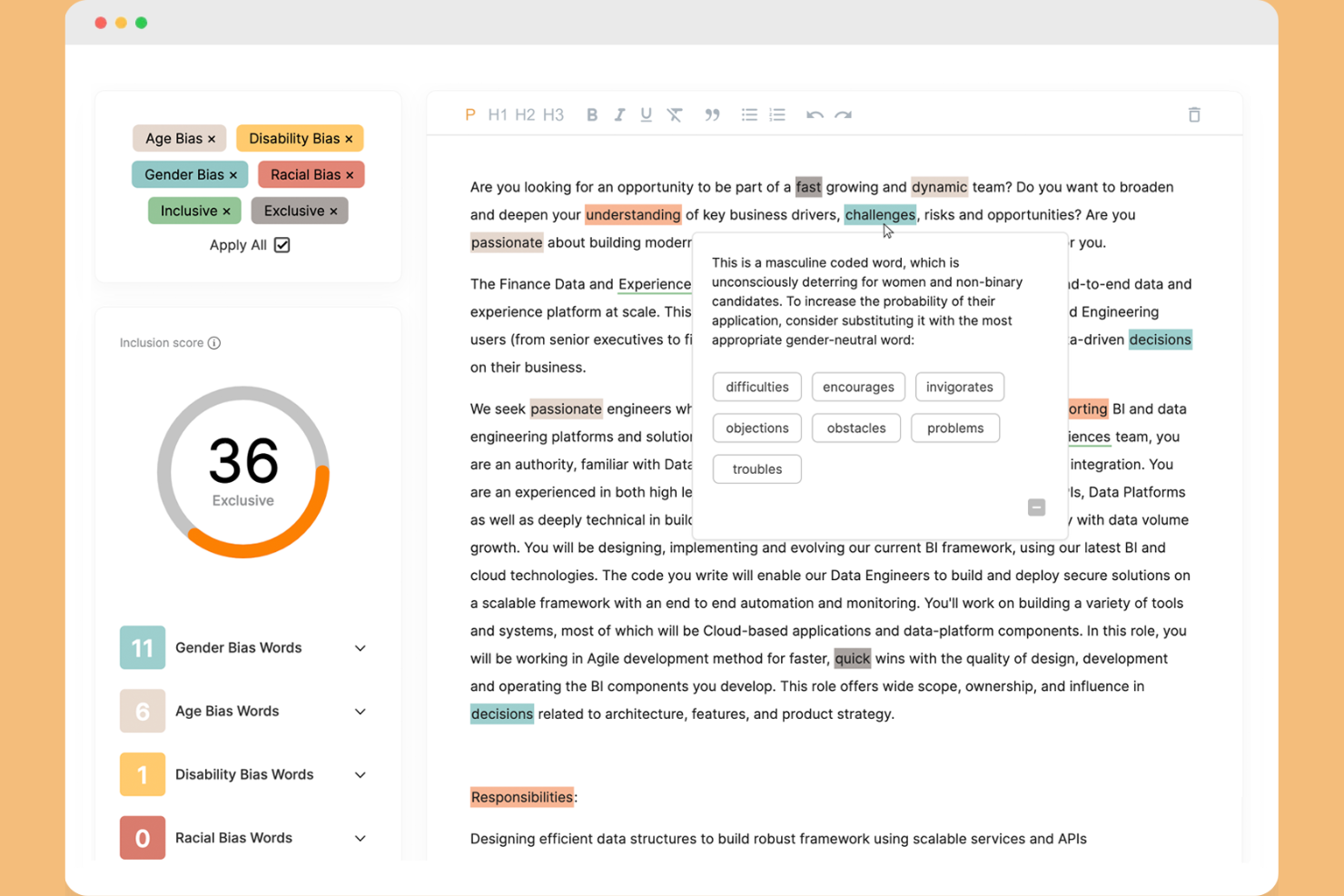Minimize the suggestion popup
This screenshot has width=1344, height=896.
(x=1036, y=507)
